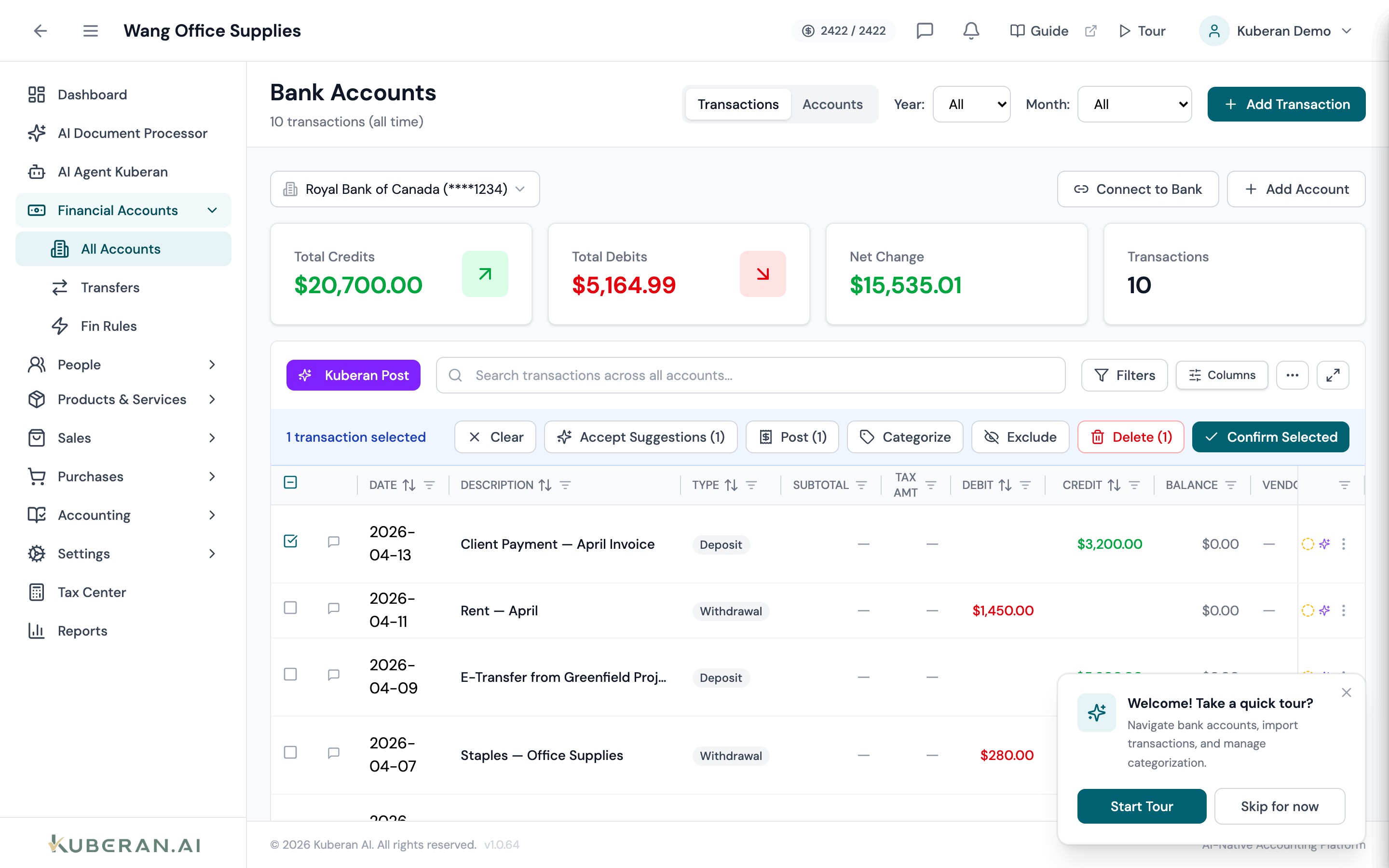Filter the Description column
The height and width of the screenshot is (868, 1389).
pyautogui.click(x=565, y=485)
